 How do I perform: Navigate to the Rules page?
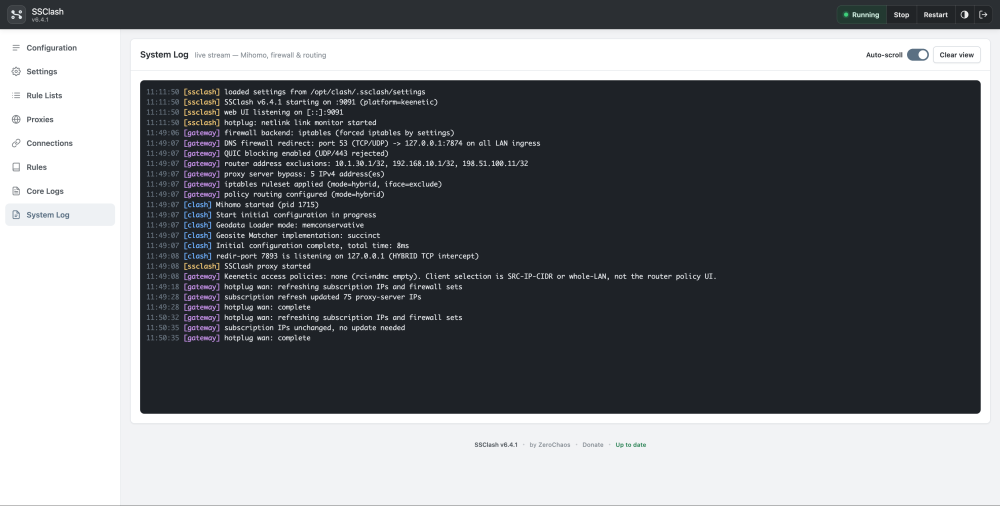click(x=60, y=167)
